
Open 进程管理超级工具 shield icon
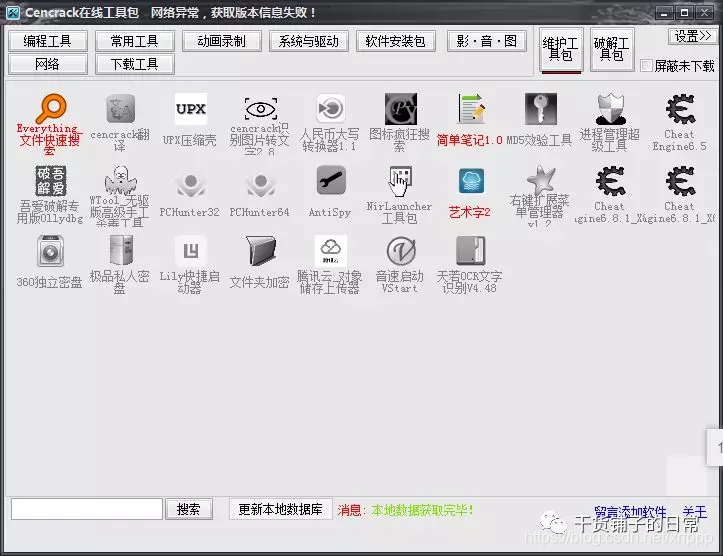[610, 109]
